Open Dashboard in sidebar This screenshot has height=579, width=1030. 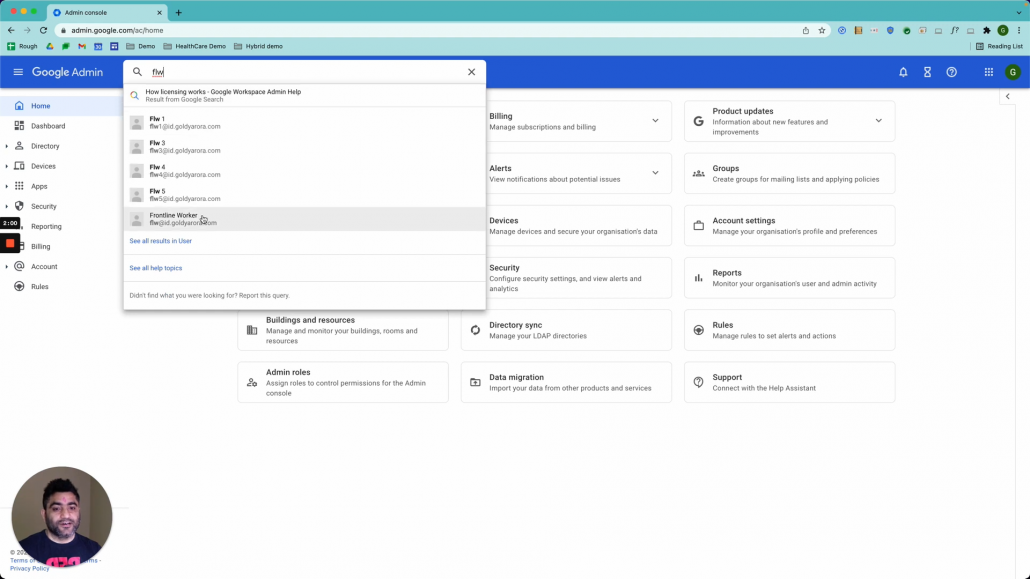[48, 126]
